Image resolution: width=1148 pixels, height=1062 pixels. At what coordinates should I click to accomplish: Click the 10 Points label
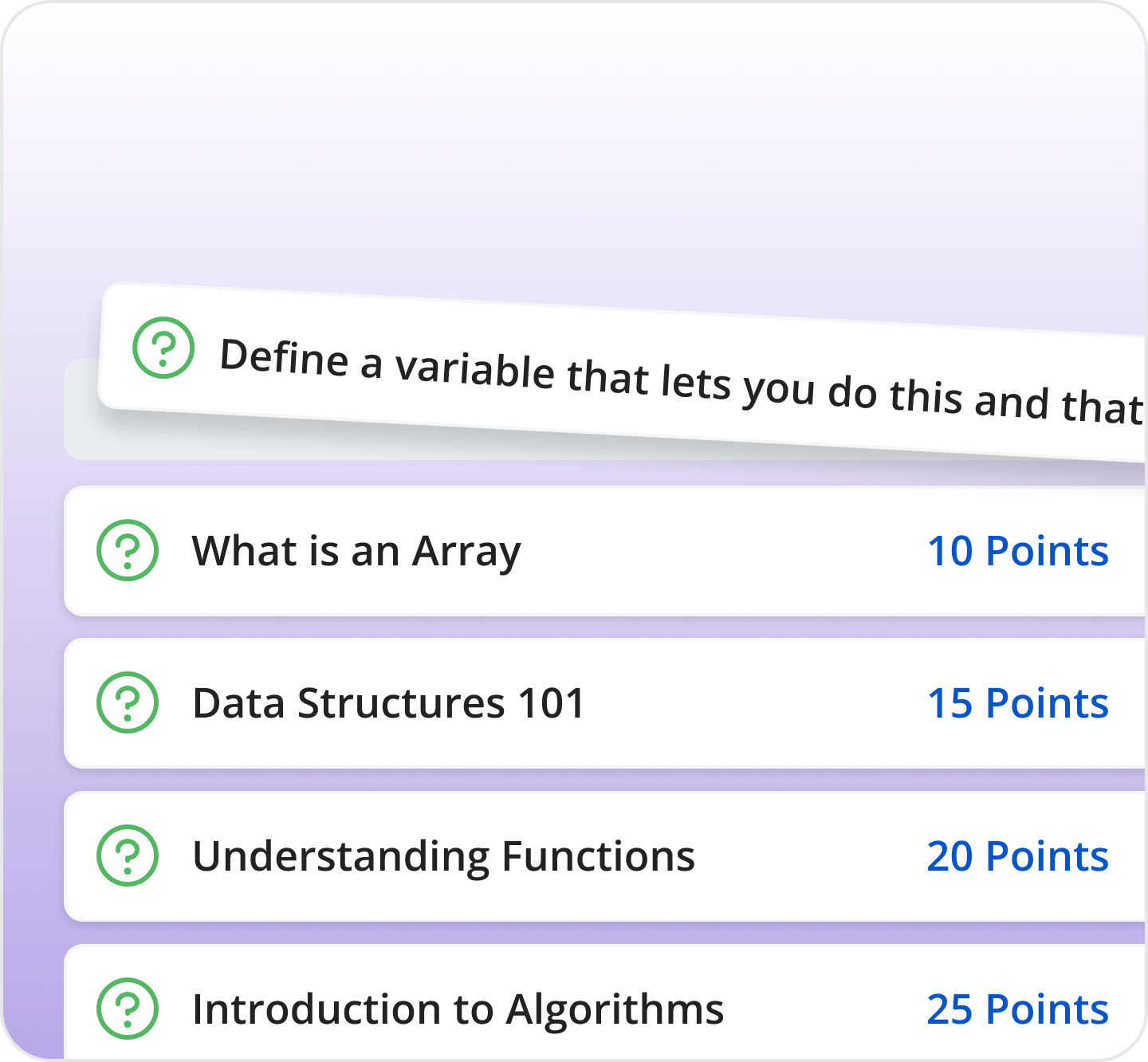(x=1019, y=551)
